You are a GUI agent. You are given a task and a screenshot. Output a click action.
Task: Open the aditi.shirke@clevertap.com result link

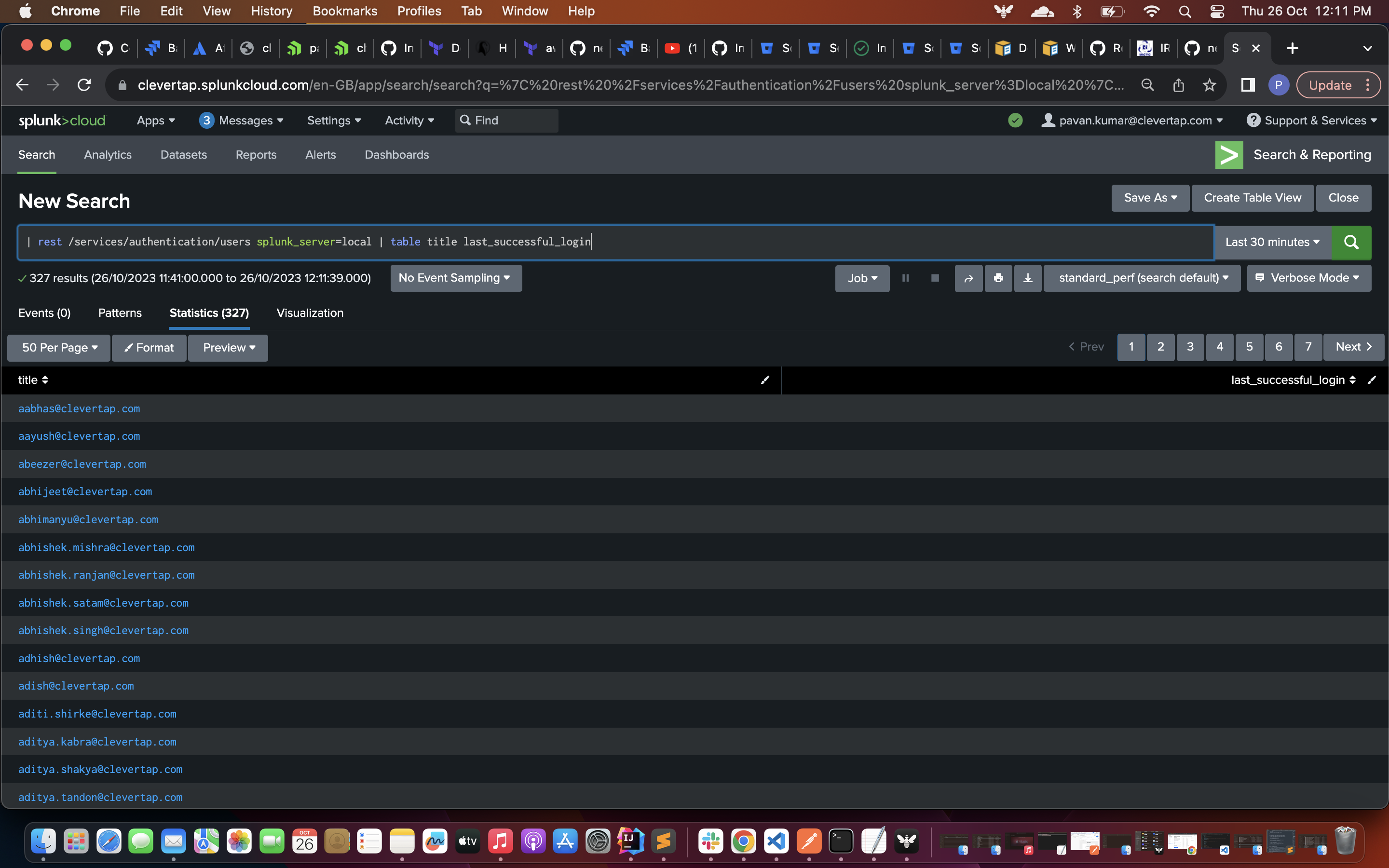tap(97, 714)
